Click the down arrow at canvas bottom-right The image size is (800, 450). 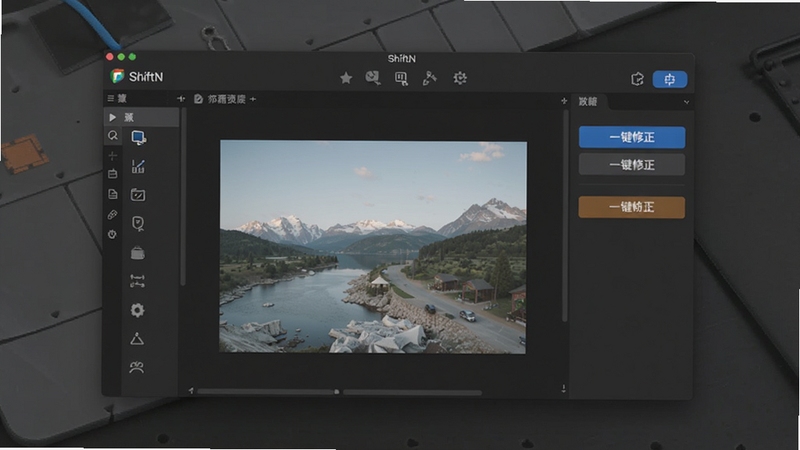coord(563,389)
